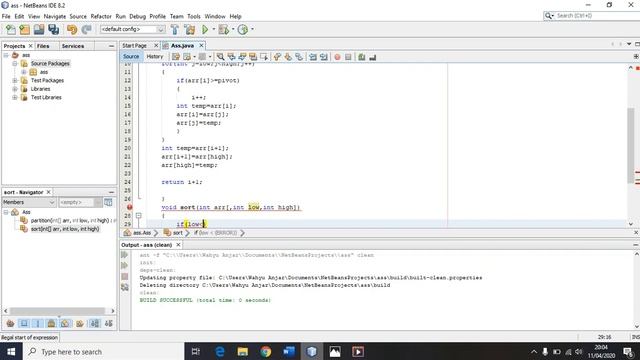The height and width of the screenshot is (360, 640).
Task: Toggle Show Non-Public Members filter in Navigator
Action: (51, 324)
